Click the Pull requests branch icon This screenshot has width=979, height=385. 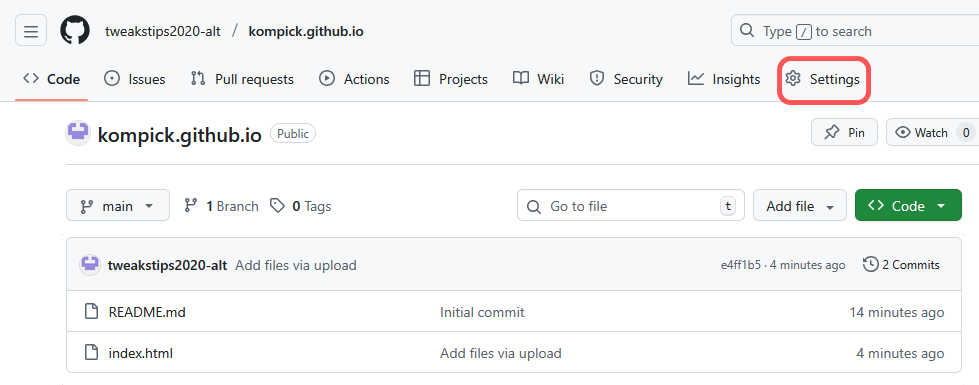point(198,79)
